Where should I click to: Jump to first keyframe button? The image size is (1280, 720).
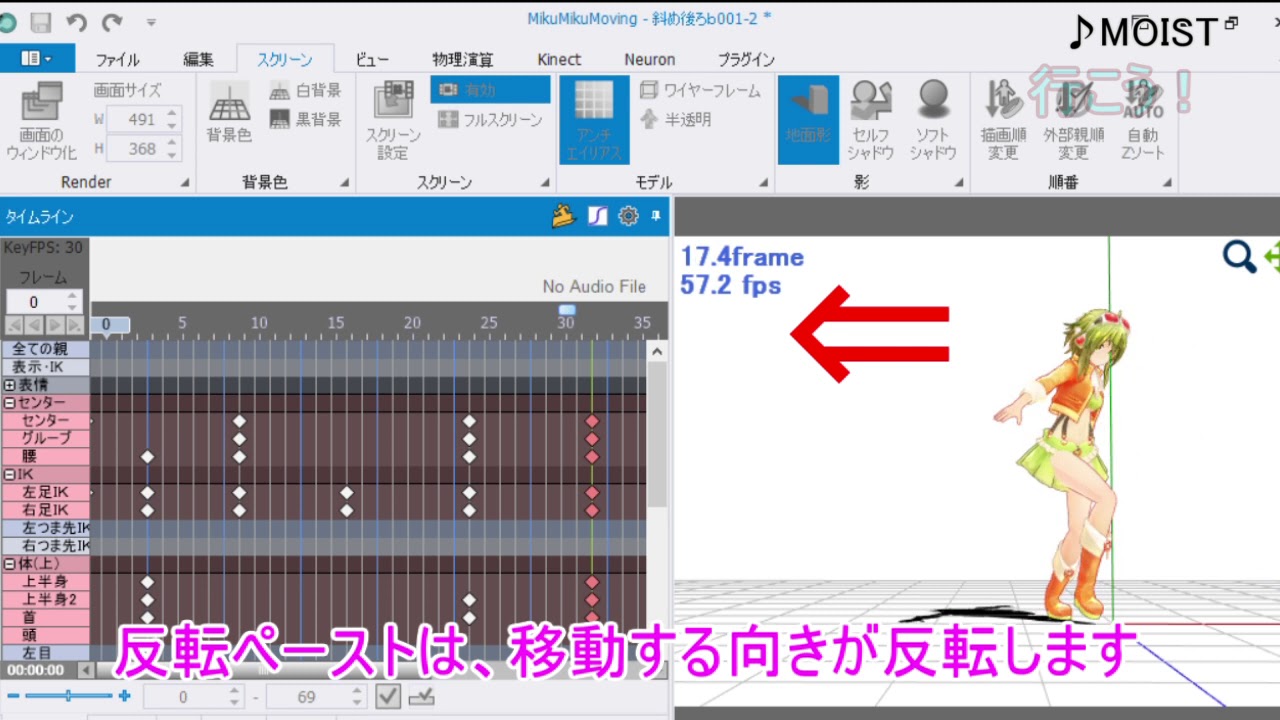(15, 325)
